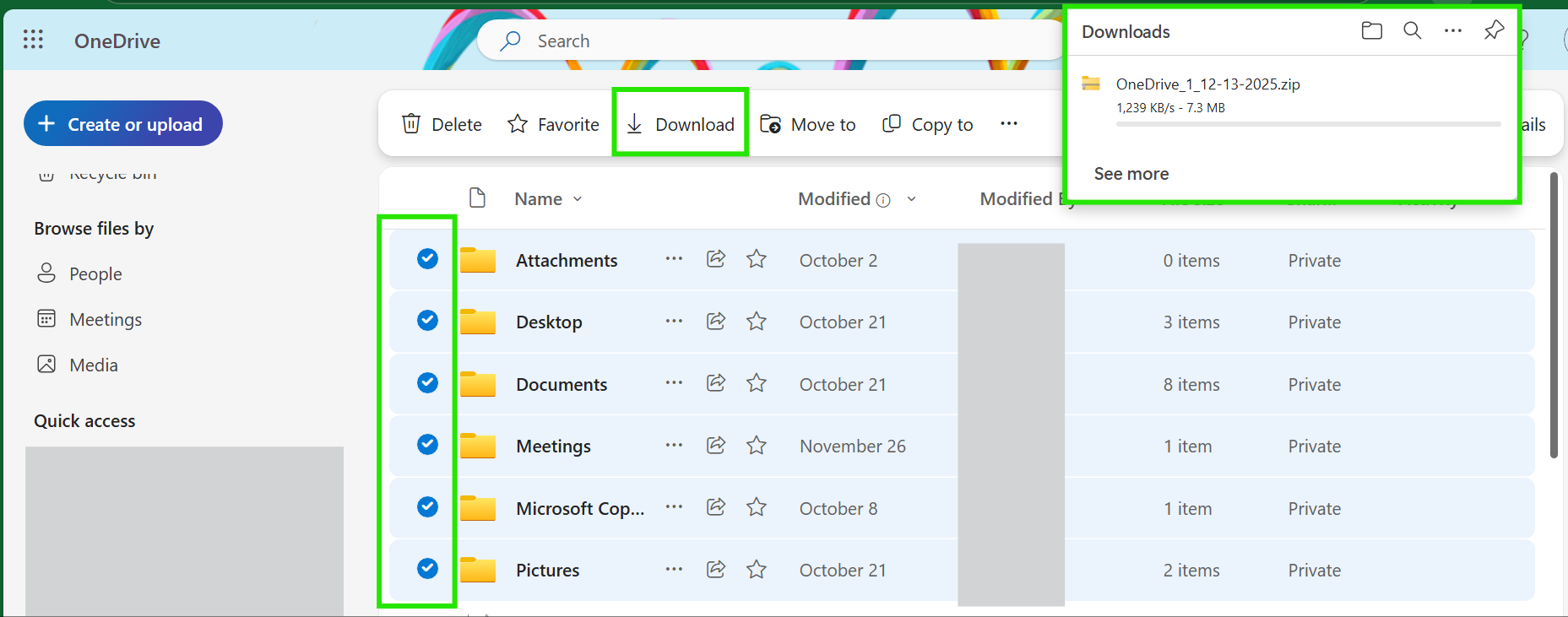Uncheck the Attachments folder
Screen dimensions: 1568x617
point(428,259)
